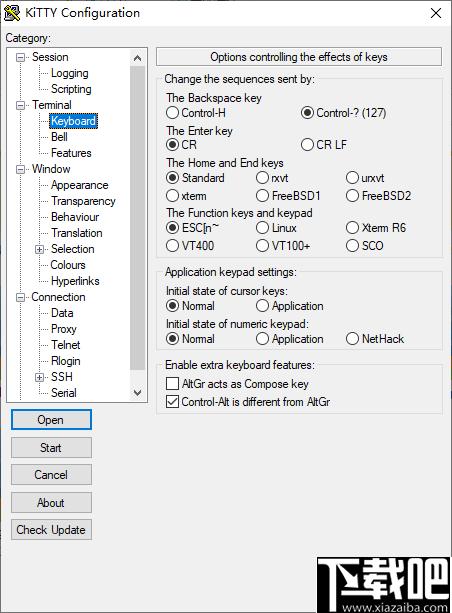Image resolution: width=452 pixels, height=613 pixels.
Task: Go to the Colours settings
Action: click(68, 265)
